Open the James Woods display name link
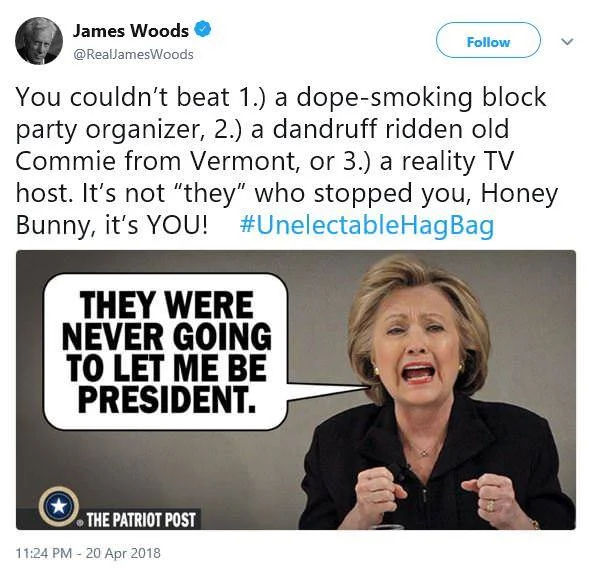This screenshot has height=570, width=591. pos(130,31)
